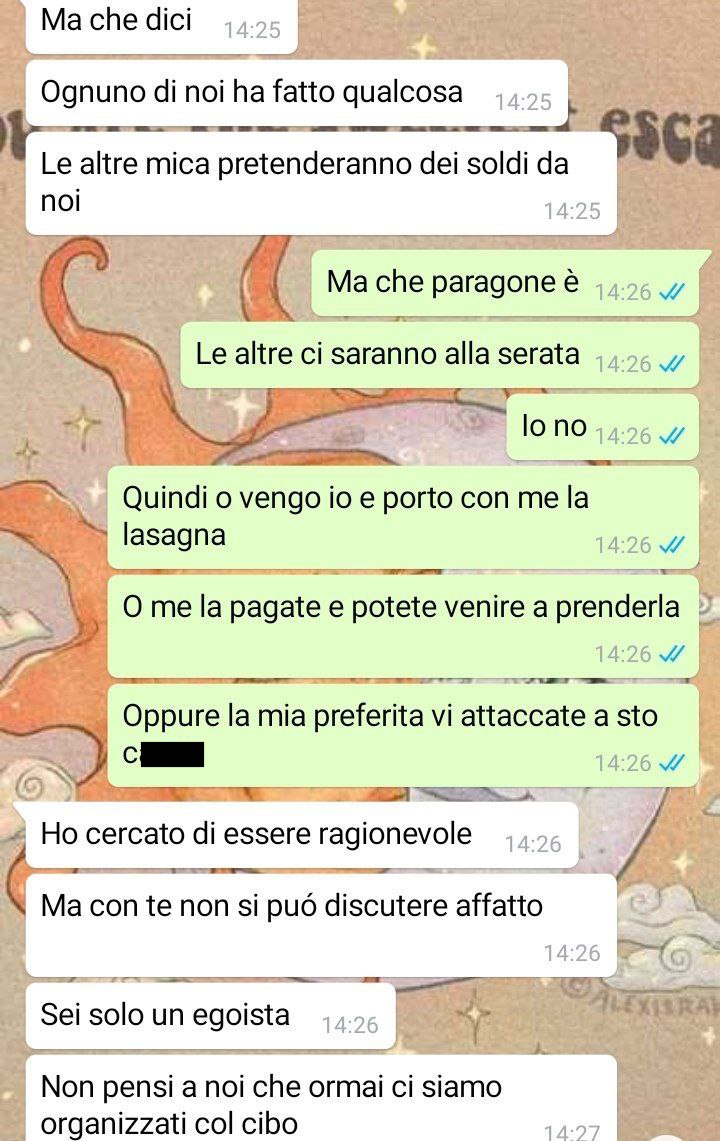
Task: Tap the 'Le altre ci saranno alla serata' bubble
Action: click(440, 355)
